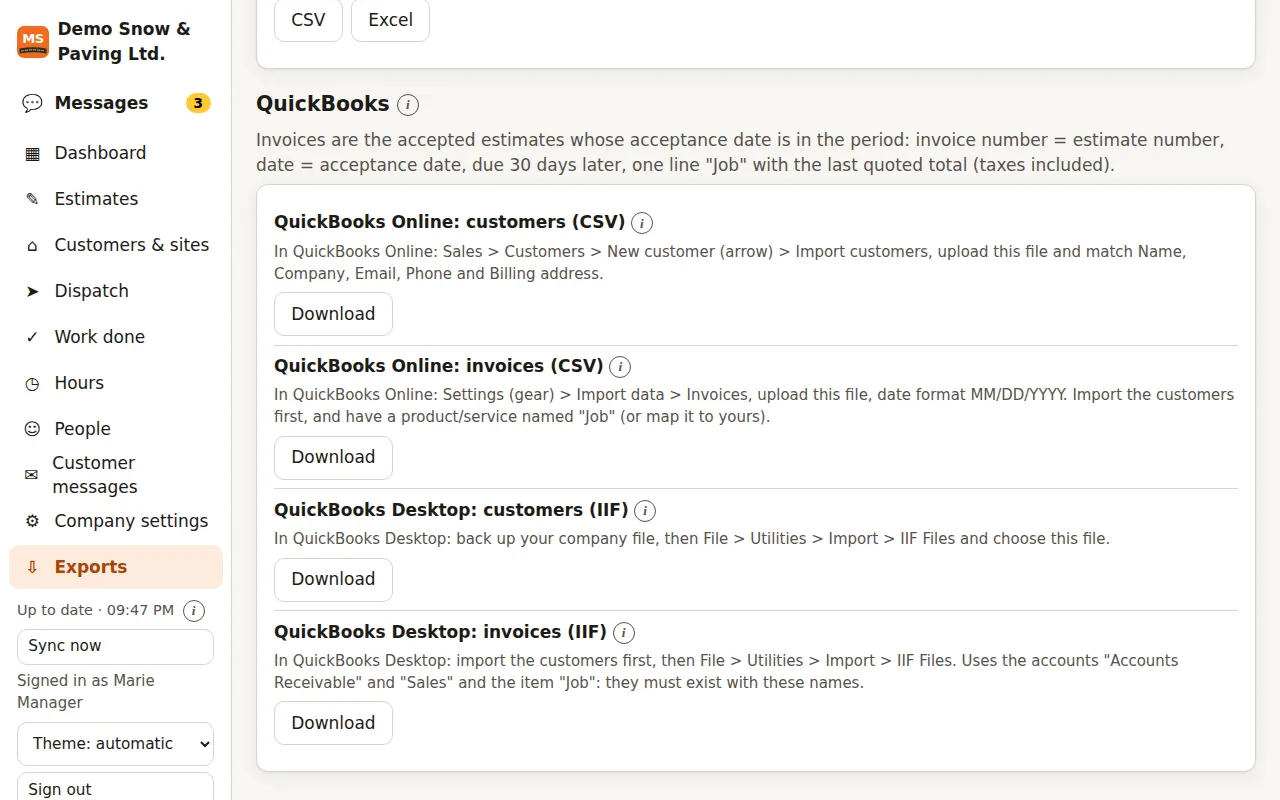
Task: Click the Messages speech bubble icon
Action: [x=32, y=103]
